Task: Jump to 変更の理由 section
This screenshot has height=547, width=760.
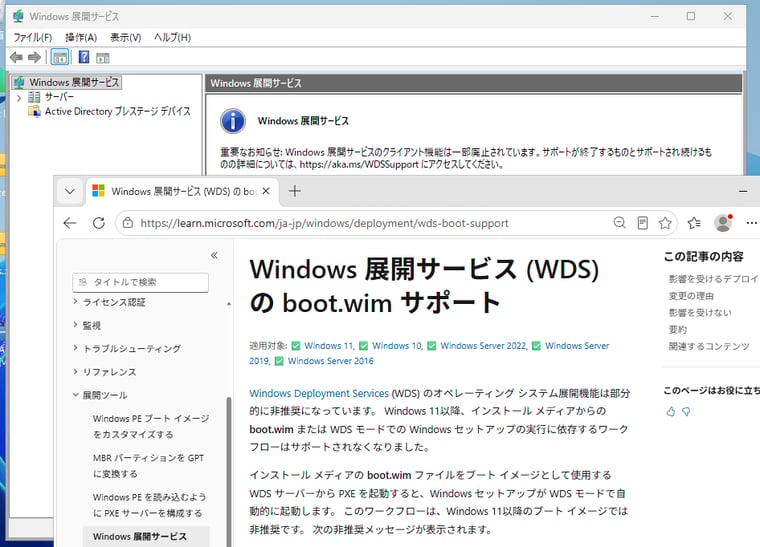Action: click(691, 296)
